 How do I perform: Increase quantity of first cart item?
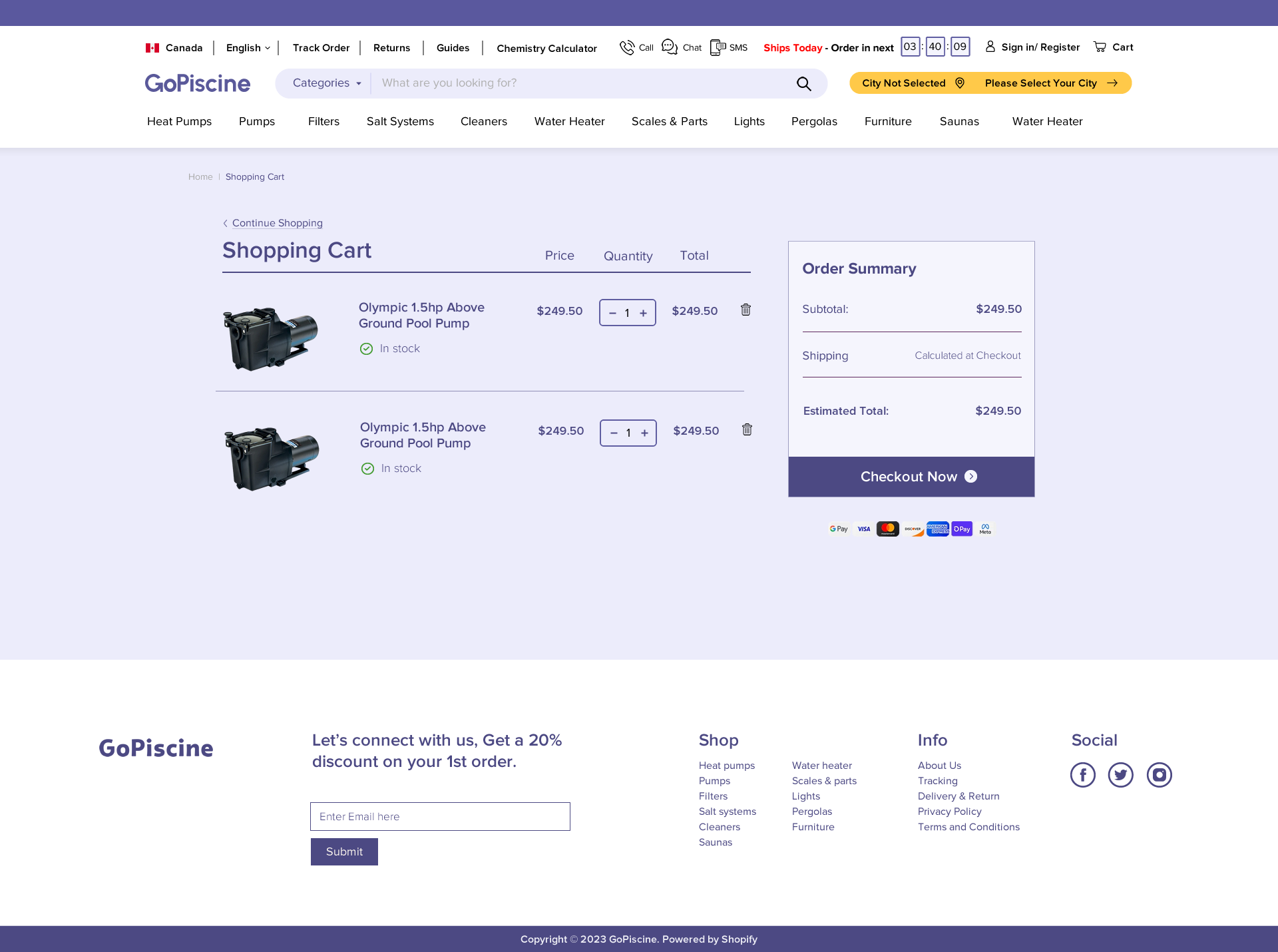(x=644, y=313)
